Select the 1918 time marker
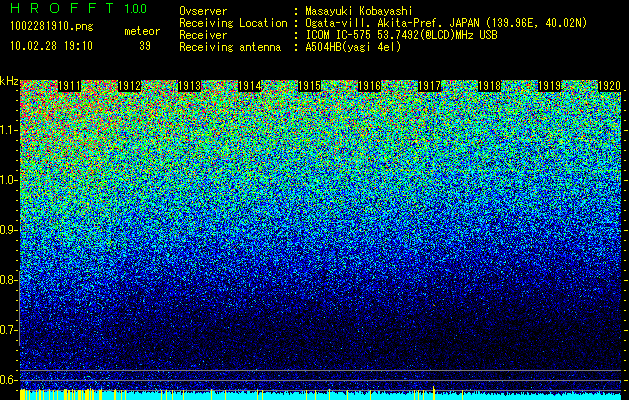Viewport: 629px width, 400px height. tap(489, 86)
